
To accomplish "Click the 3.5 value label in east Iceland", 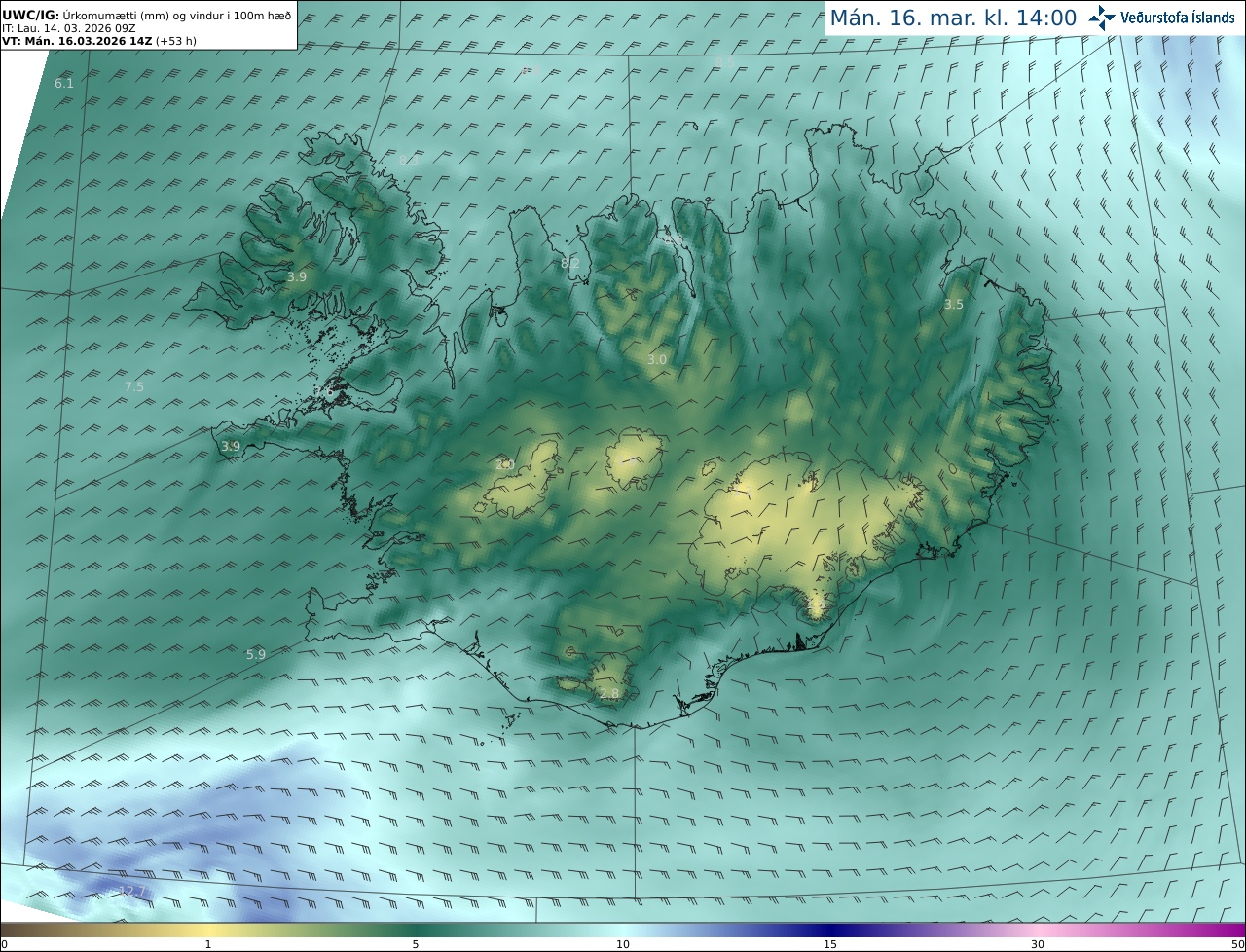I will [x=954, y=305].
